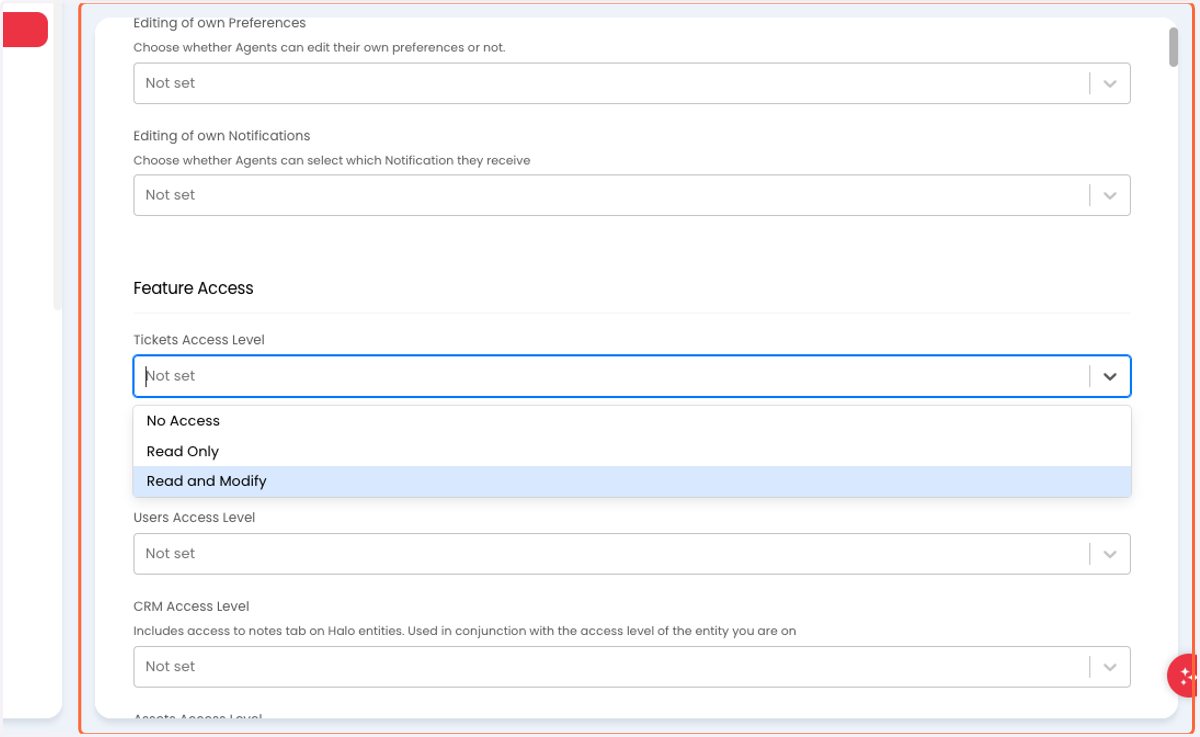Screen dimensions: 1200x737
Task: Select the No Access option
Action: (632, 421)
